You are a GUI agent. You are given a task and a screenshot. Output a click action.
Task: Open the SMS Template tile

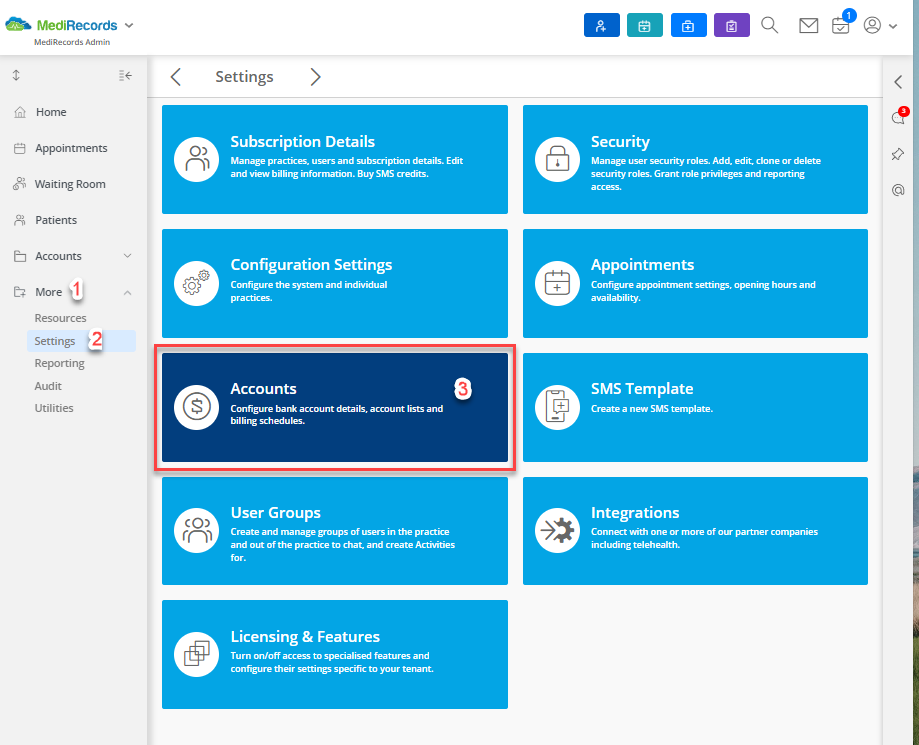(695, 407)
